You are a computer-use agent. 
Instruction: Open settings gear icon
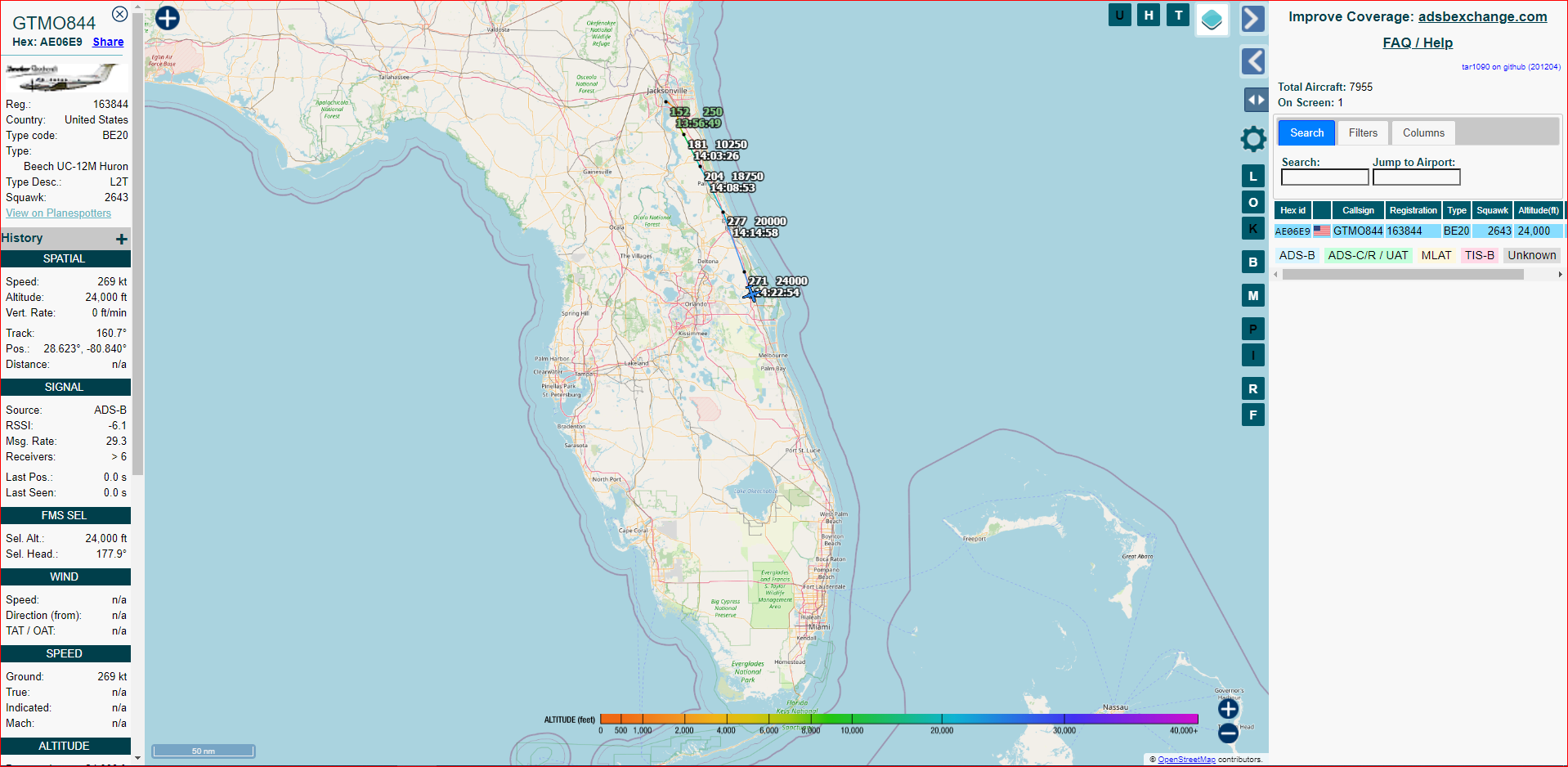(x=1253, y=139)
